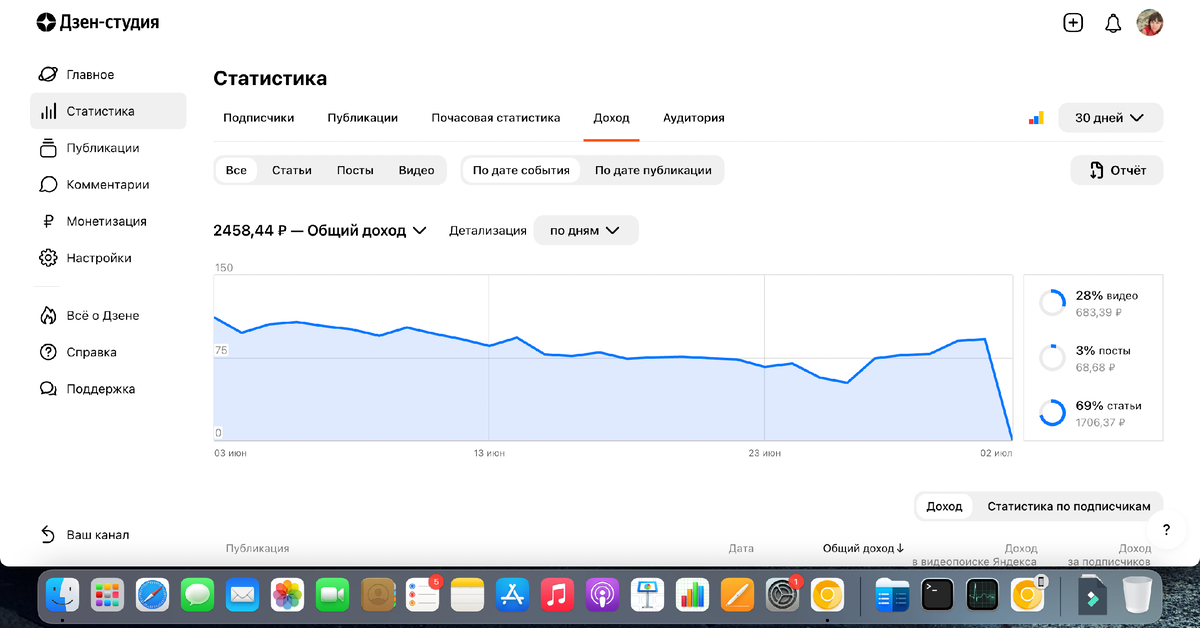Image resolution: width=1200 pixels, height=628 pixels.
Task: Click the Монетизация ruble icon
Action: (48, 221)
